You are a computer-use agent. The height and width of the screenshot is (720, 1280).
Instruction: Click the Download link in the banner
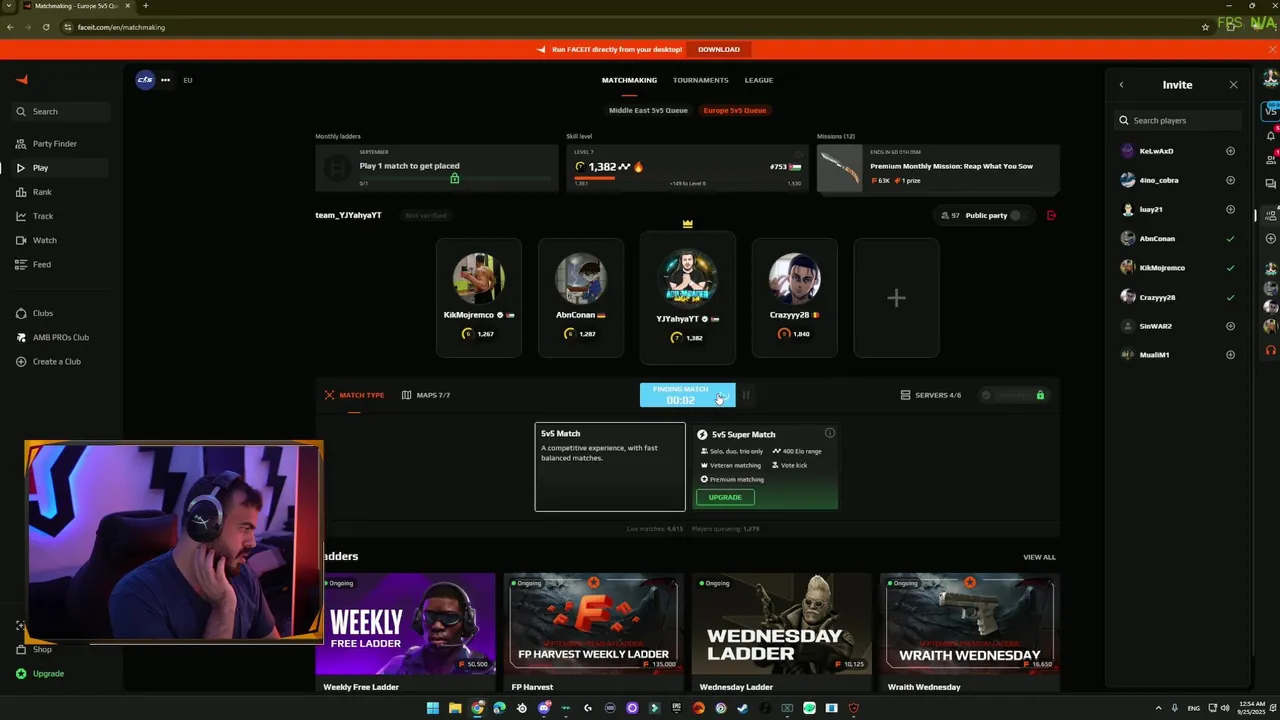click(x=719, y=49)
